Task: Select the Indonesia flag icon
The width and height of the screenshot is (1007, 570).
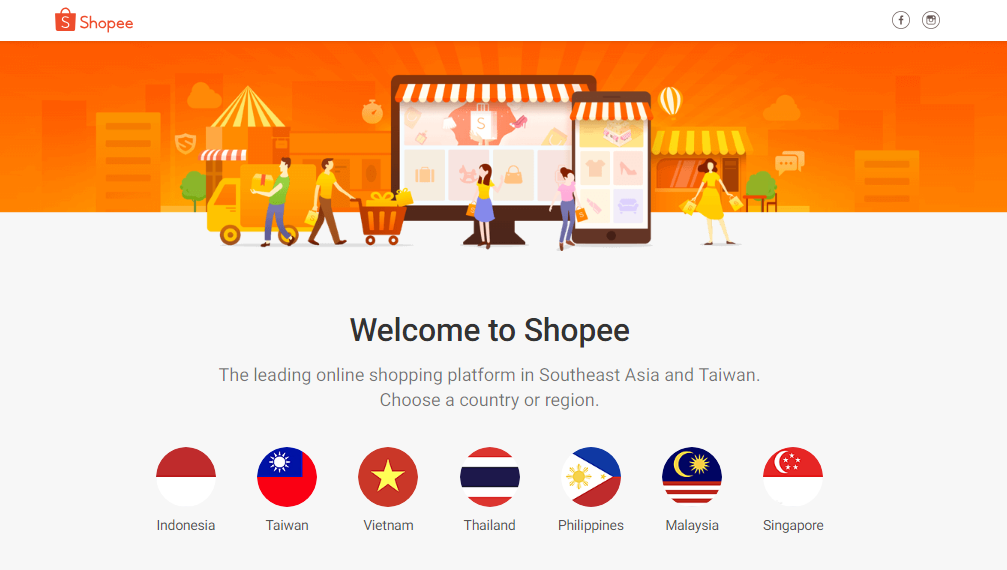Action: 186,477
